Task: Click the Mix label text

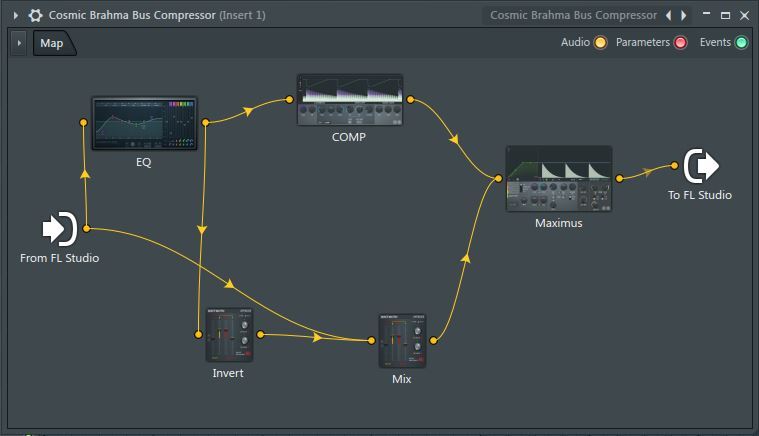Action: pyautogui.click(x=402, y=379)
